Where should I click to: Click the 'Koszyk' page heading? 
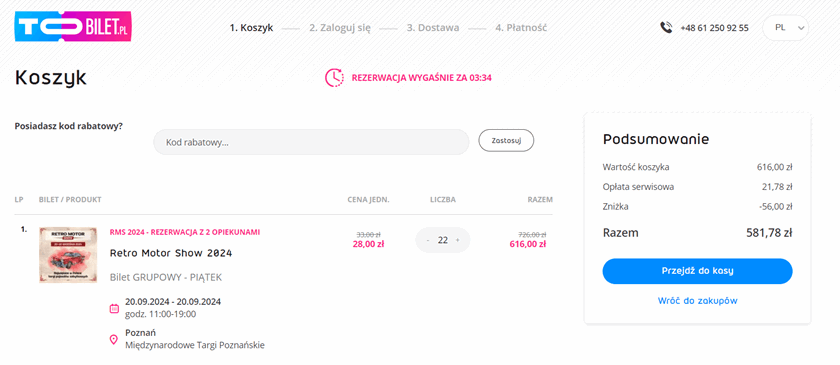(x=51, y=78)
